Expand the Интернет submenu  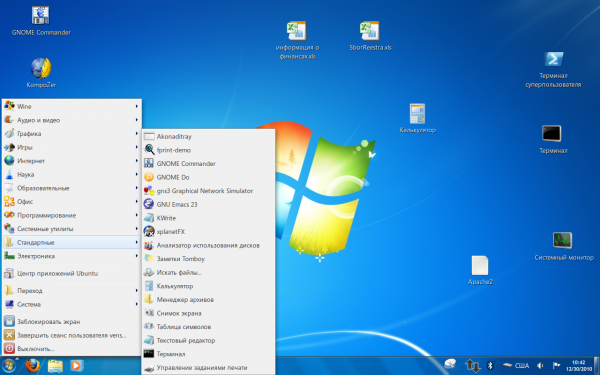tap(72, 161)
